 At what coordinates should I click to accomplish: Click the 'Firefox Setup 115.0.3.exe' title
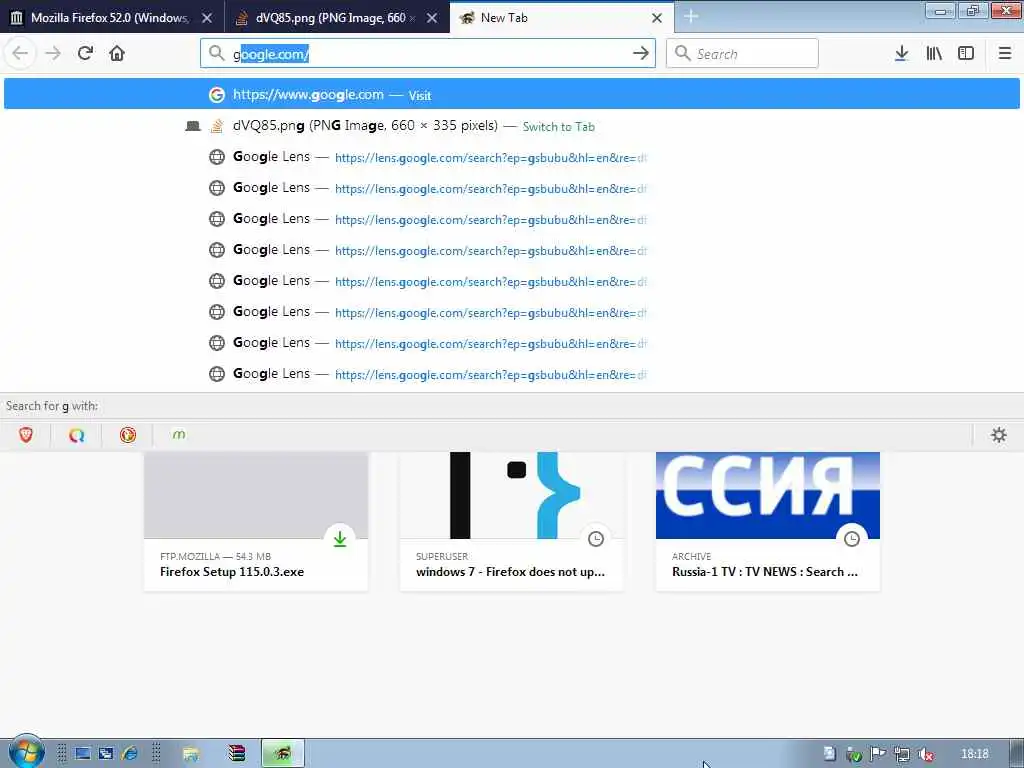232,571
